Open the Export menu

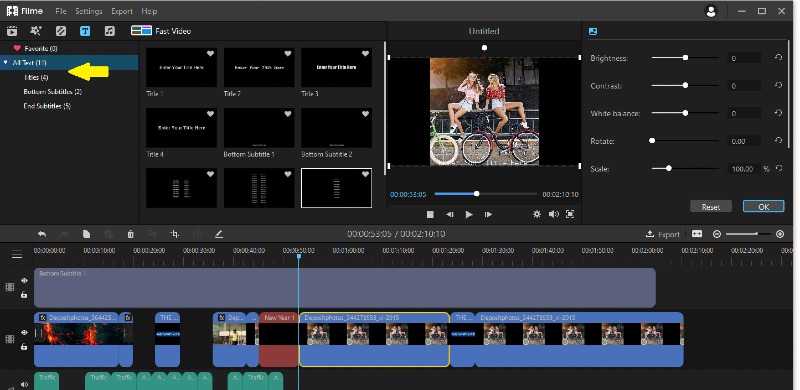(122, 11)
